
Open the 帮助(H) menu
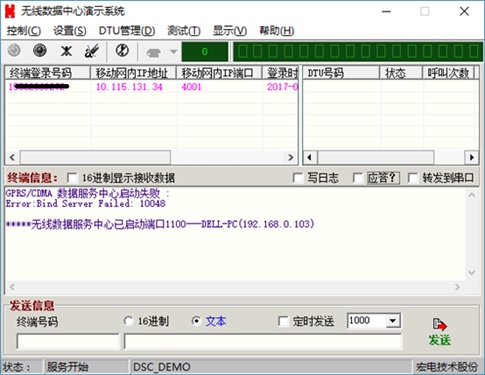pyautogui.click(x=277, y=31)
